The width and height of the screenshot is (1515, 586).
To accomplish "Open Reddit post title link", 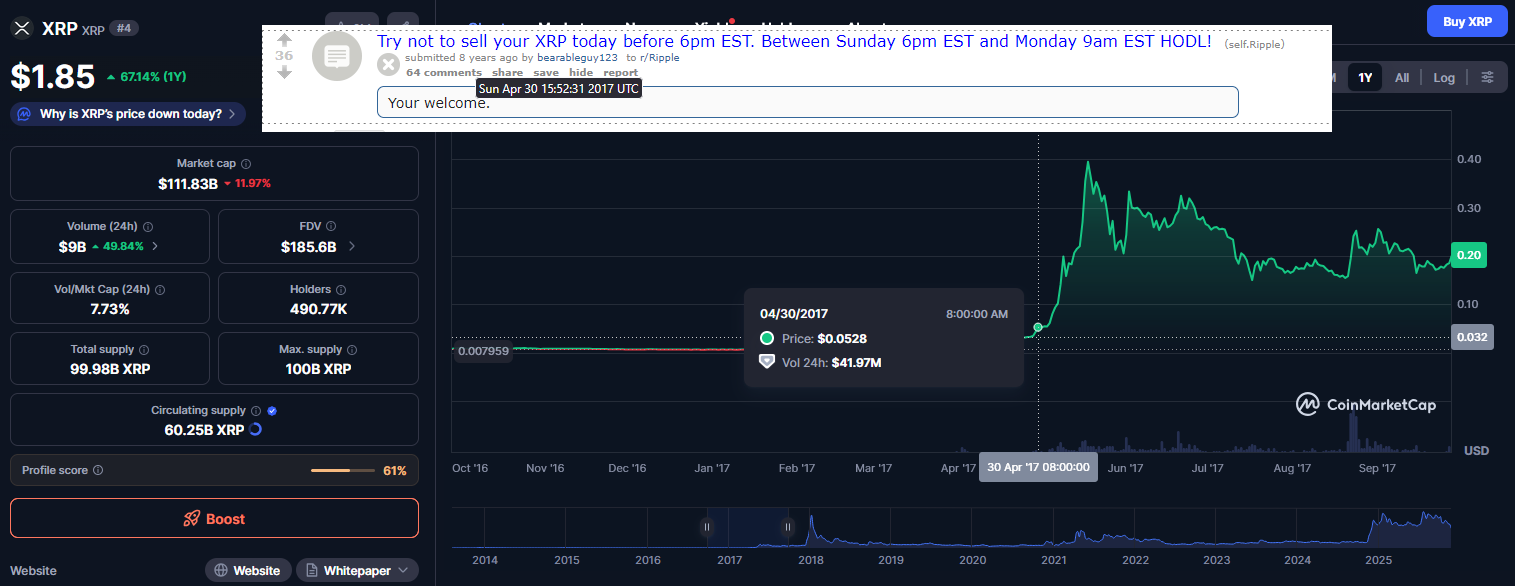I will click(794, 42).
